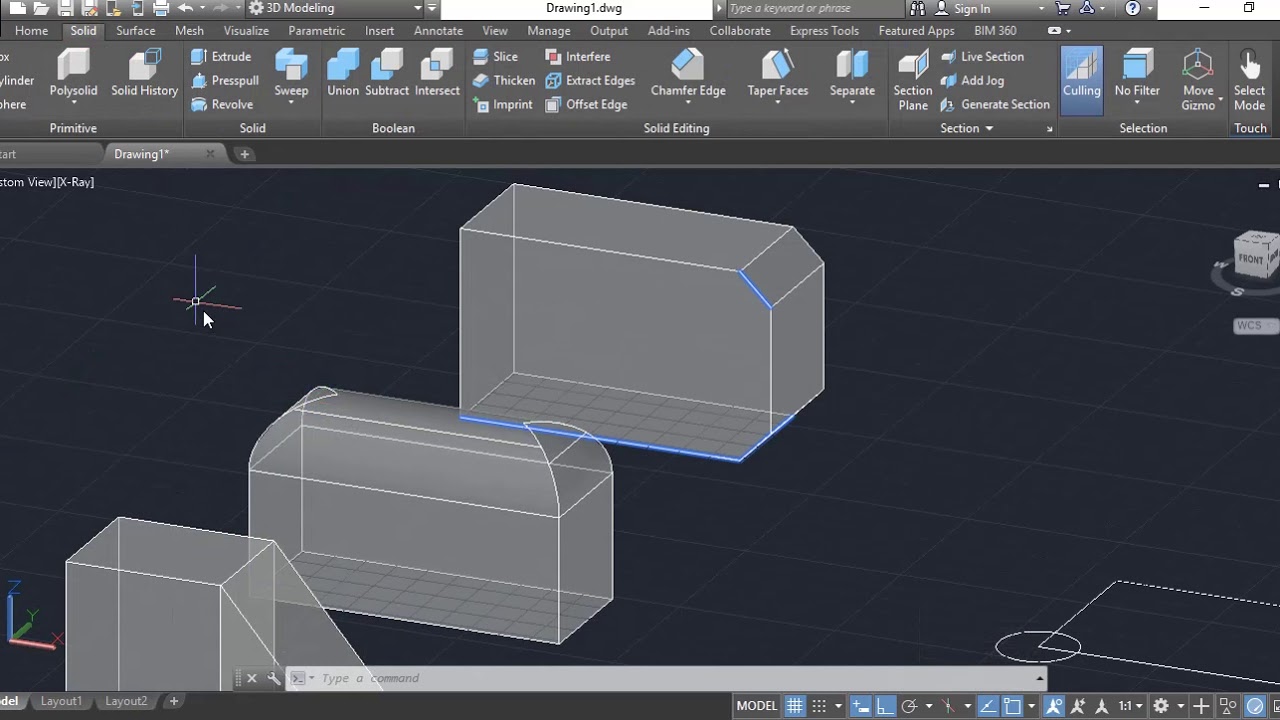The image size is (1280, 720).
Task: Select the Live Section tool
Action: tap(982, 57)
